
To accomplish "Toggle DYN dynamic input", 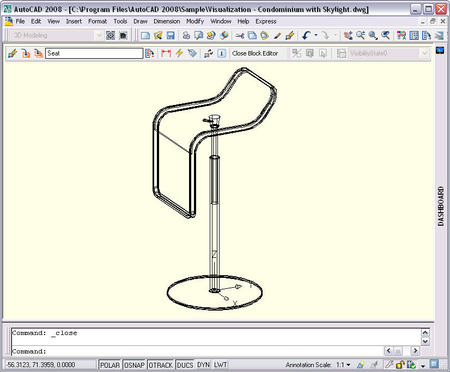I will click(x=203, y=365).
